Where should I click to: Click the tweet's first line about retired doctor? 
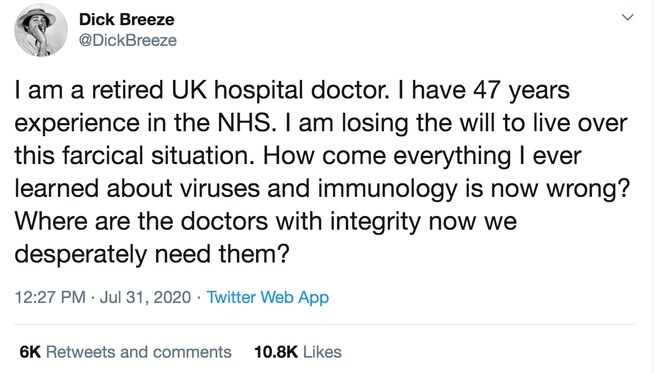pos(292,91)
